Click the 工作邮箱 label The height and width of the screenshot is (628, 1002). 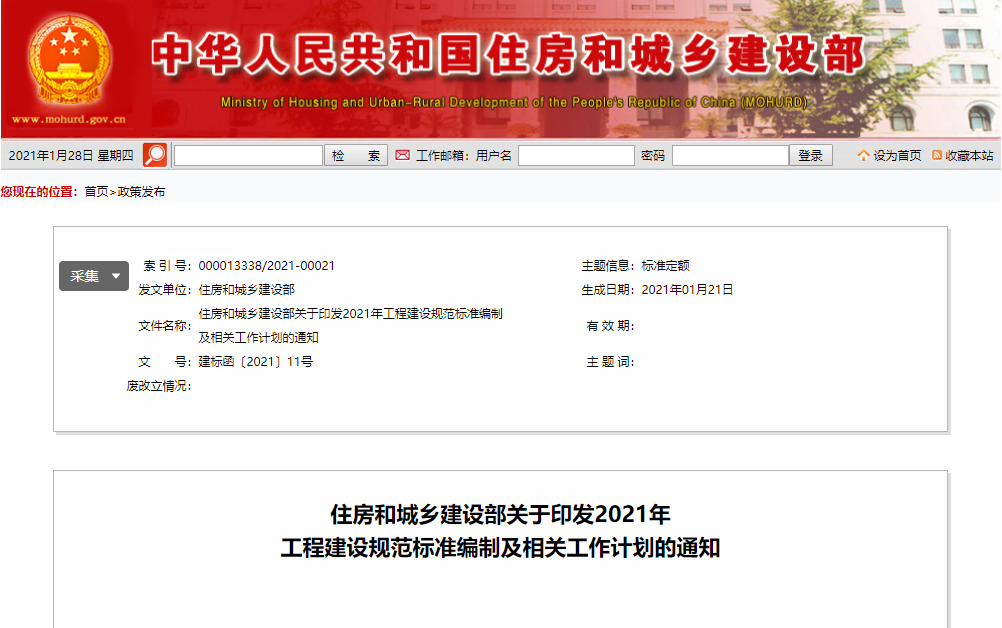pyautogui.click(x=442, y=155)
